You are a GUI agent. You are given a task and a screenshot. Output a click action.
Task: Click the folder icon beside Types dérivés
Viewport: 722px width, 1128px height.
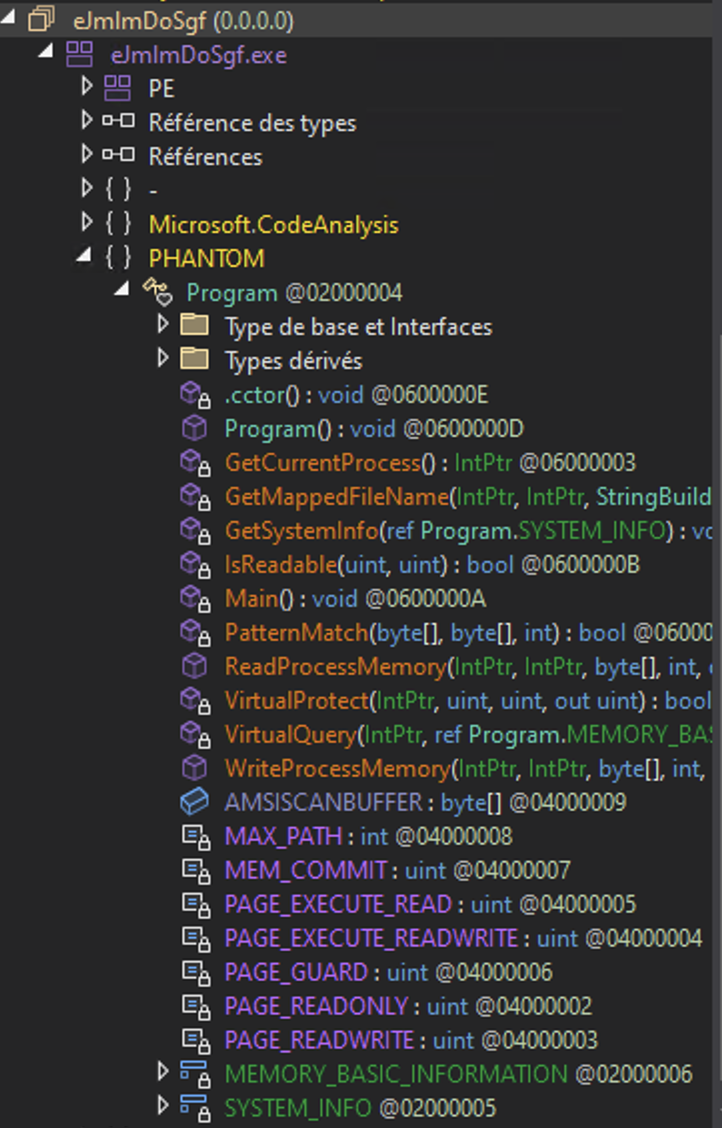click(194, 360)
